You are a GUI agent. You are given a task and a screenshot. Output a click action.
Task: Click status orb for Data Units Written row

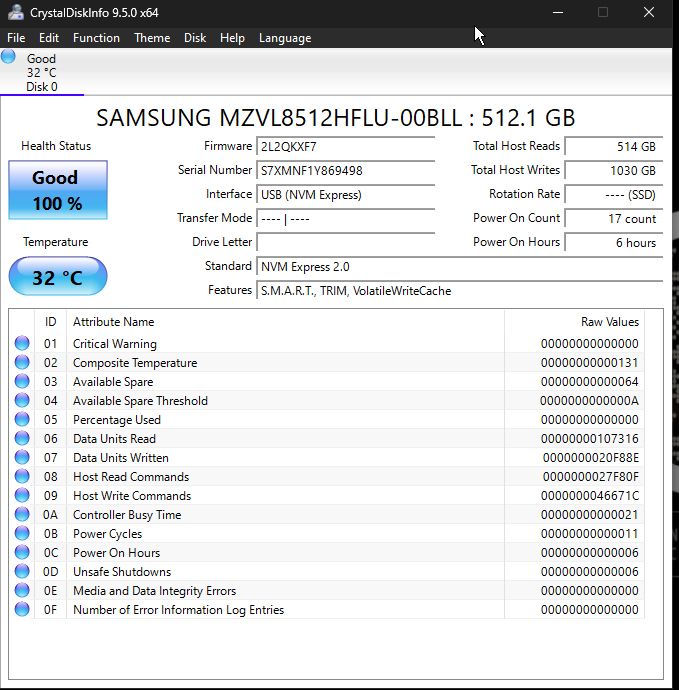(22, 457)
